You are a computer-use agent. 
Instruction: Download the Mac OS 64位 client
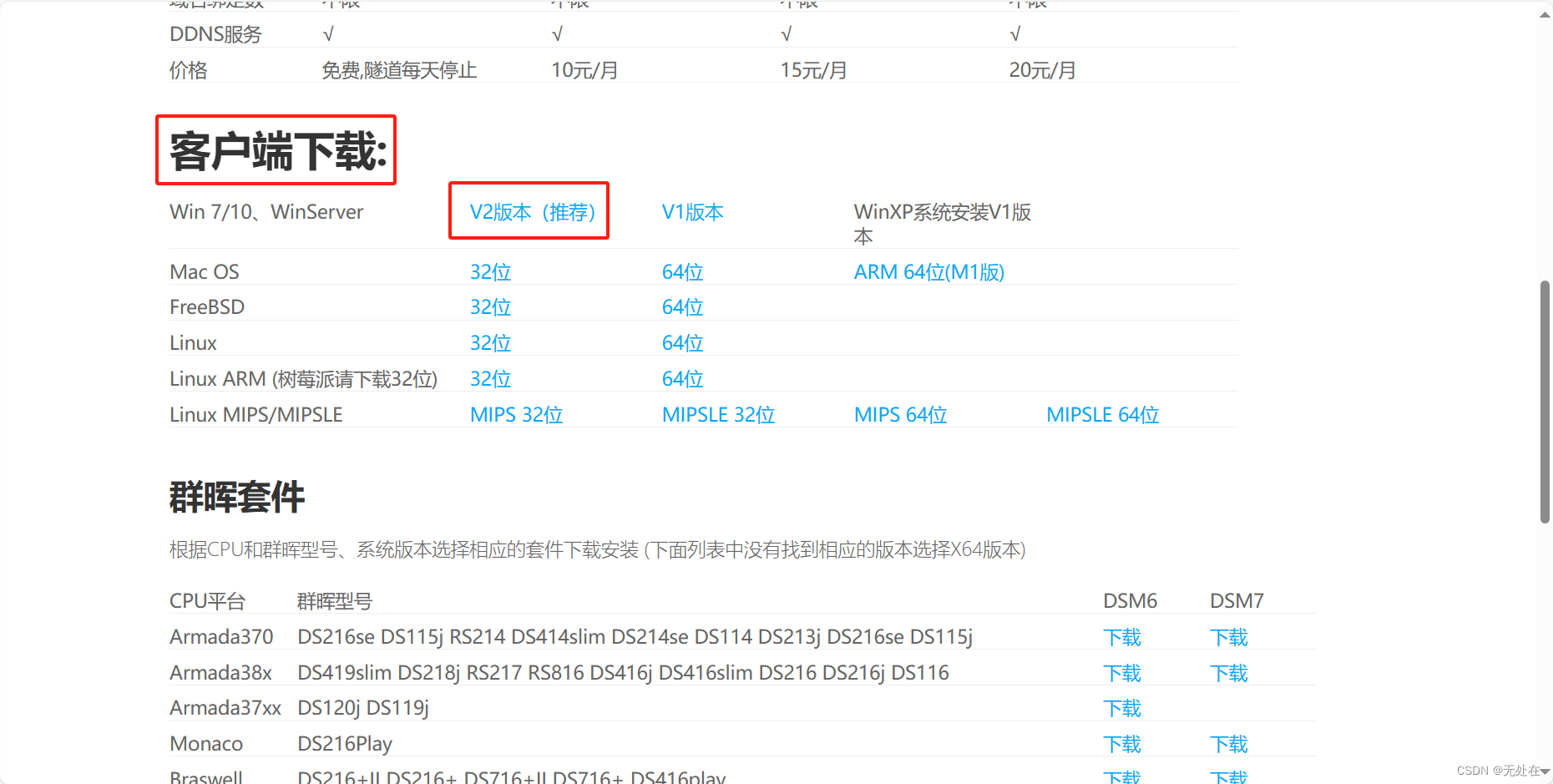682,272
